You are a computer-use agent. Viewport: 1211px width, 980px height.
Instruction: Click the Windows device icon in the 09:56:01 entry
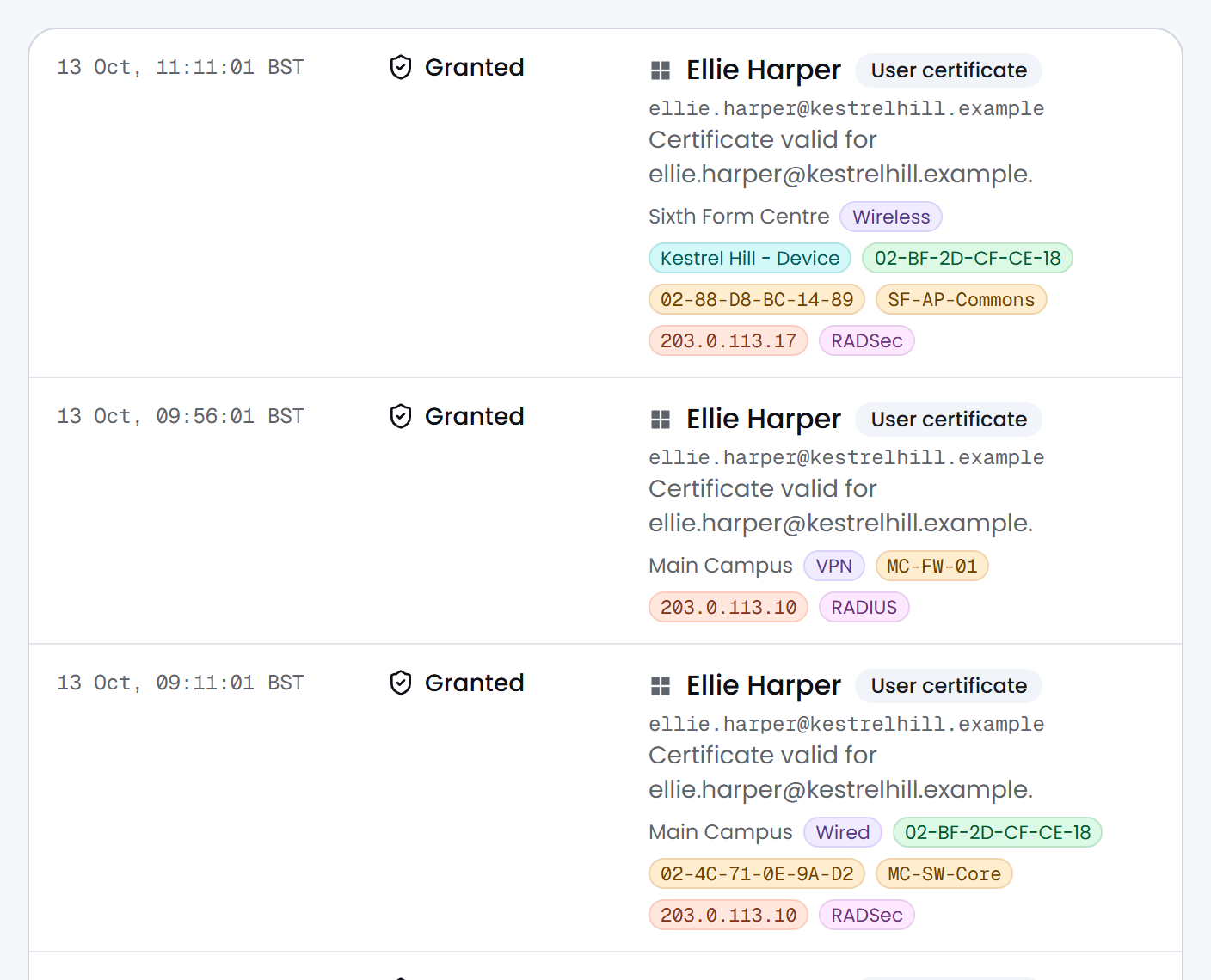pos(661,420)
